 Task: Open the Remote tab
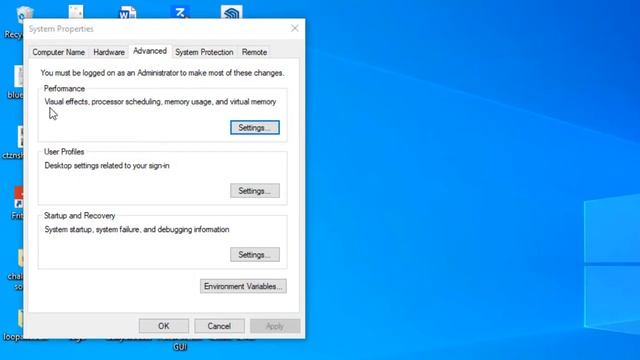click(254, 52)
